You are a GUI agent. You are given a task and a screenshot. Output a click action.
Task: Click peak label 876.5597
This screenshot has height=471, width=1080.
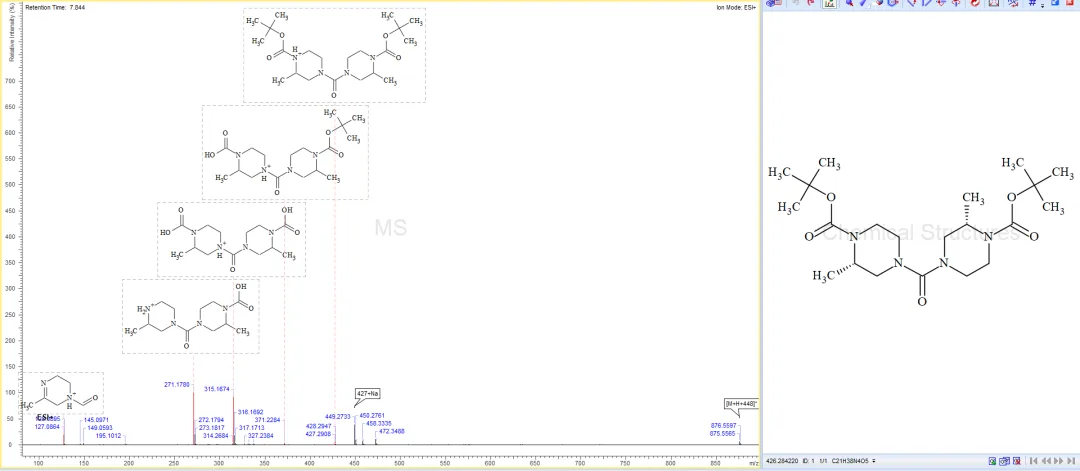pyautogui.click(x=723, y=426)
